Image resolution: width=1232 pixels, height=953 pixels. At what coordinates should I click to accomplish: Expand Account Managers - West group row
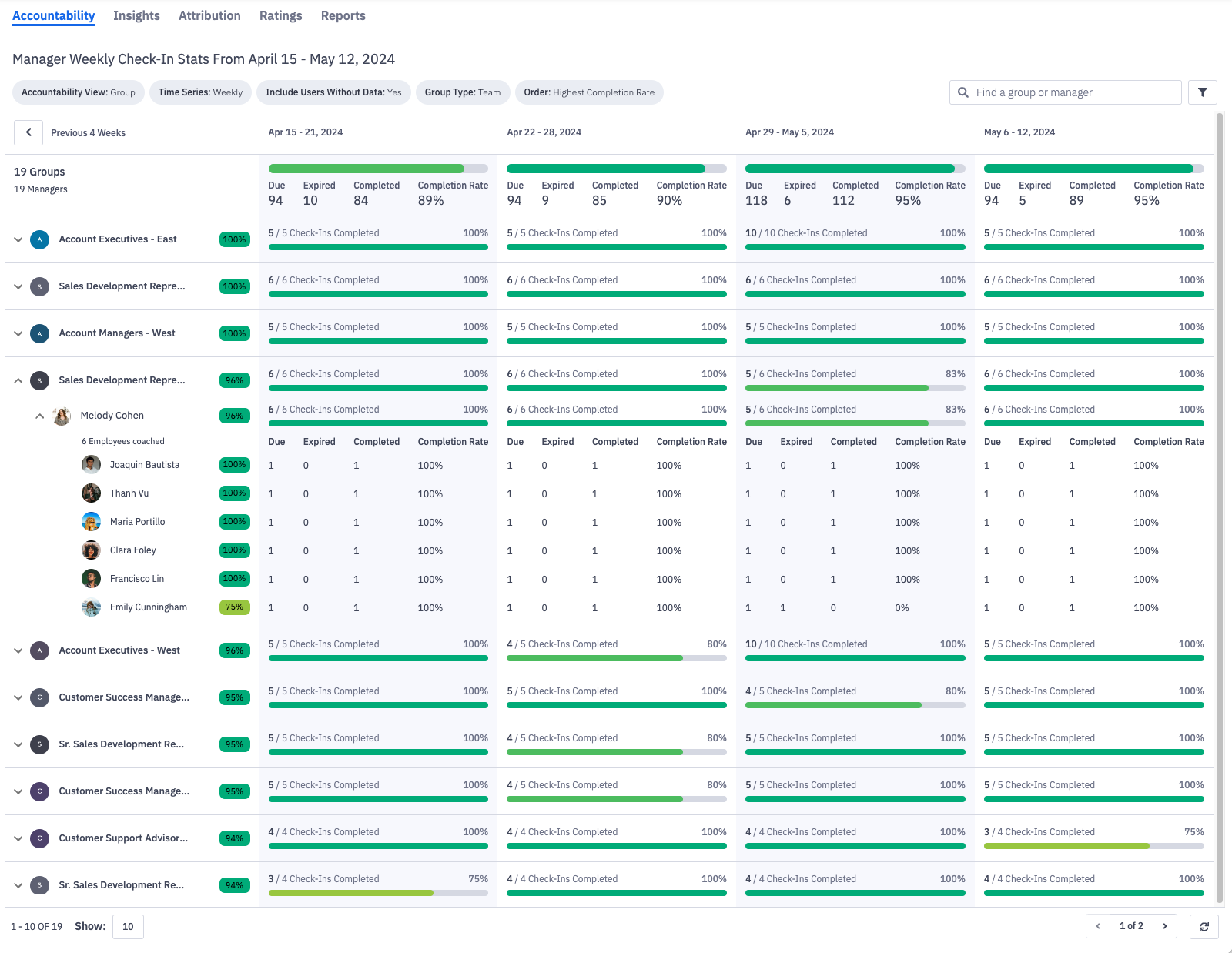pyautogui.click(x=18, y=333)
